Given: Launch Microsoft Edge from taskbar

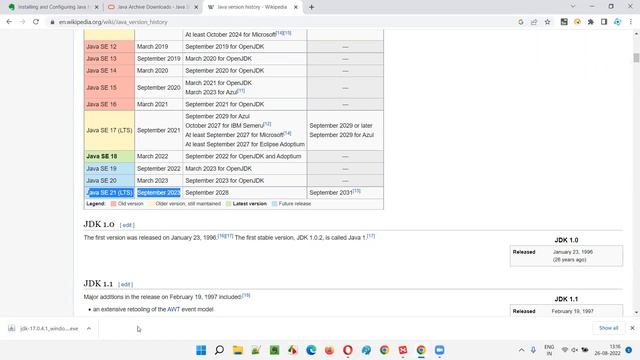Looking at the screenshot, I should click(311, 350).
